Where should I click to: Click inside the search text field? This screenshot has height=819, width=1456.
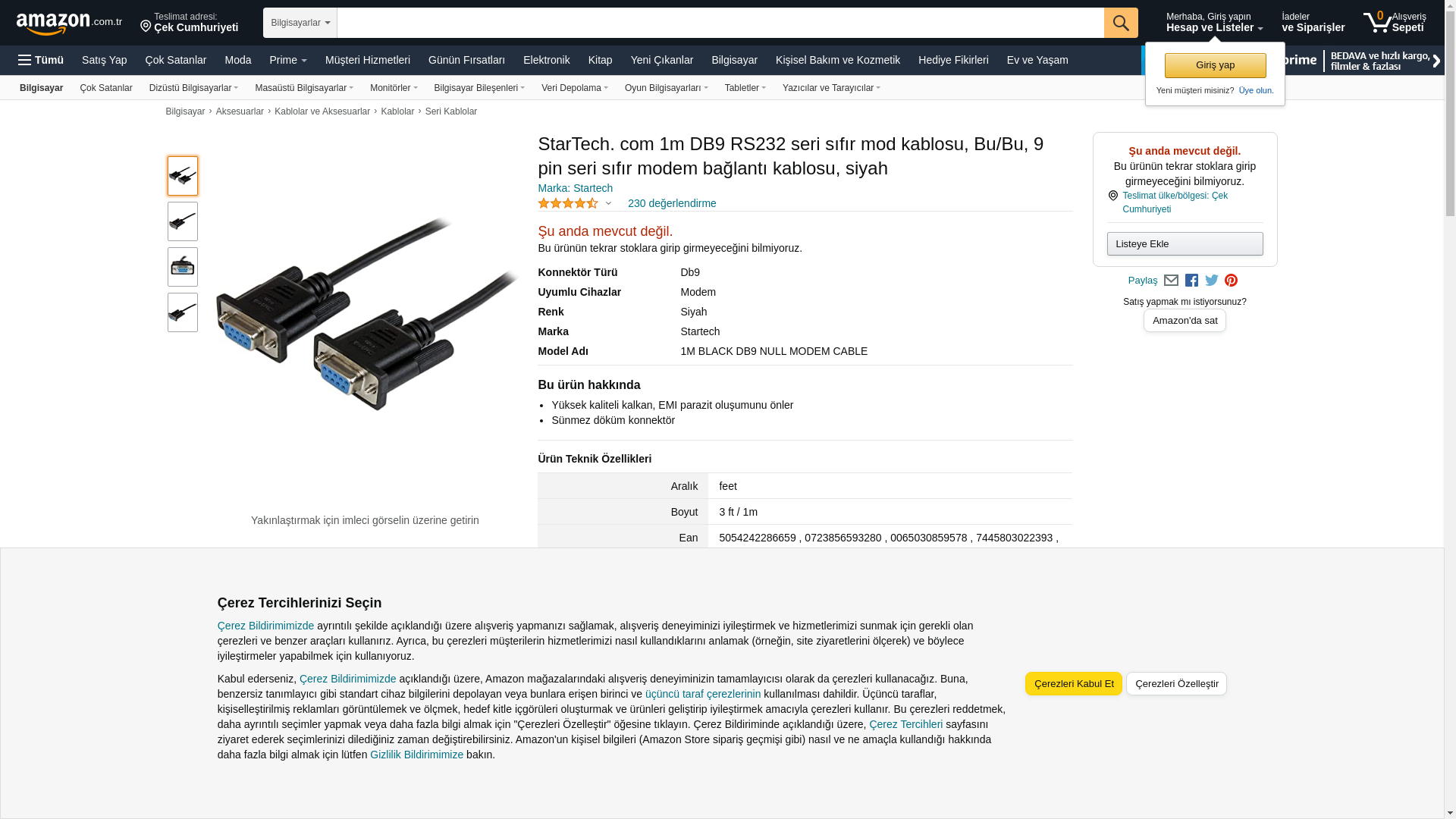coord(720,23)
